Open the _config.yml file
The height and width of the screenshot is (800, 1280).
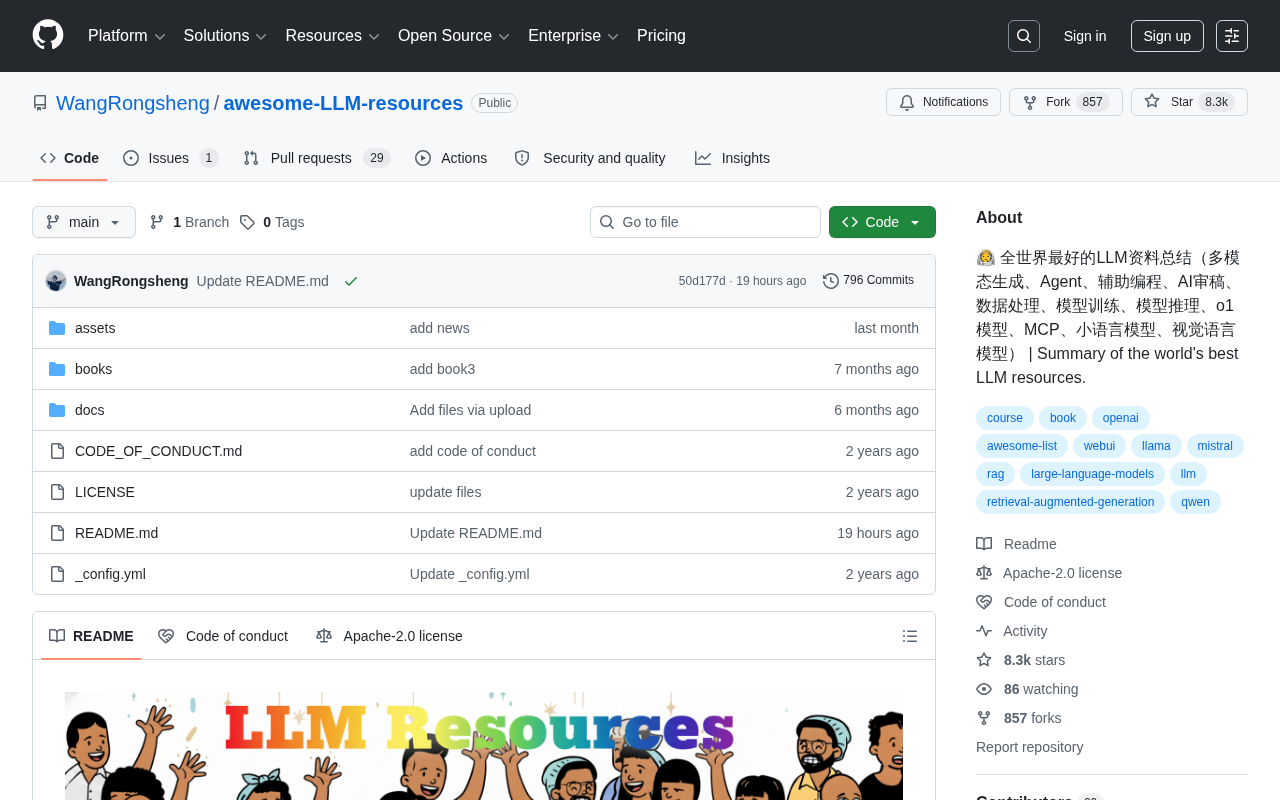(x=110, y=574)
